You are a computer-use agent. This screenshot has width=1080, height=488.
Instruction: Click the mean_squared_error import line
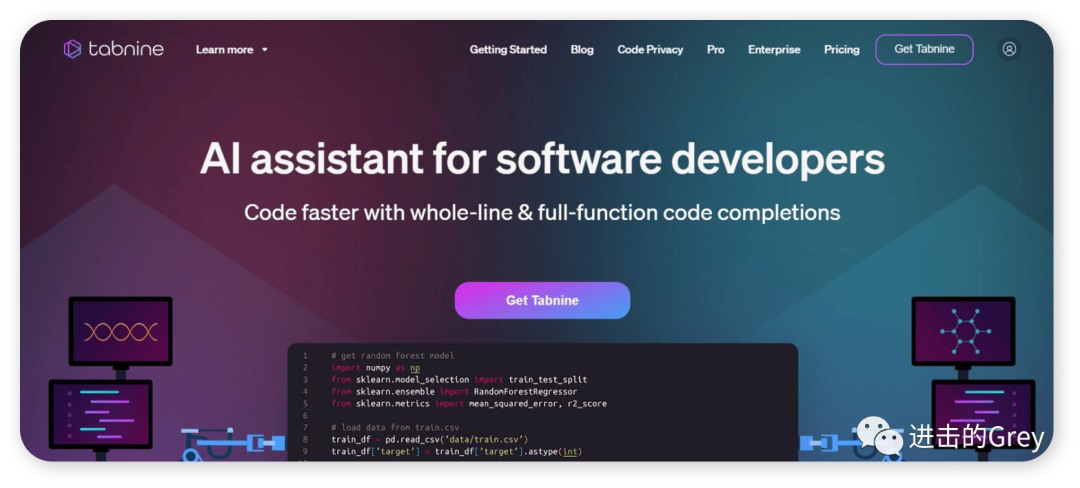pos(468,403)
